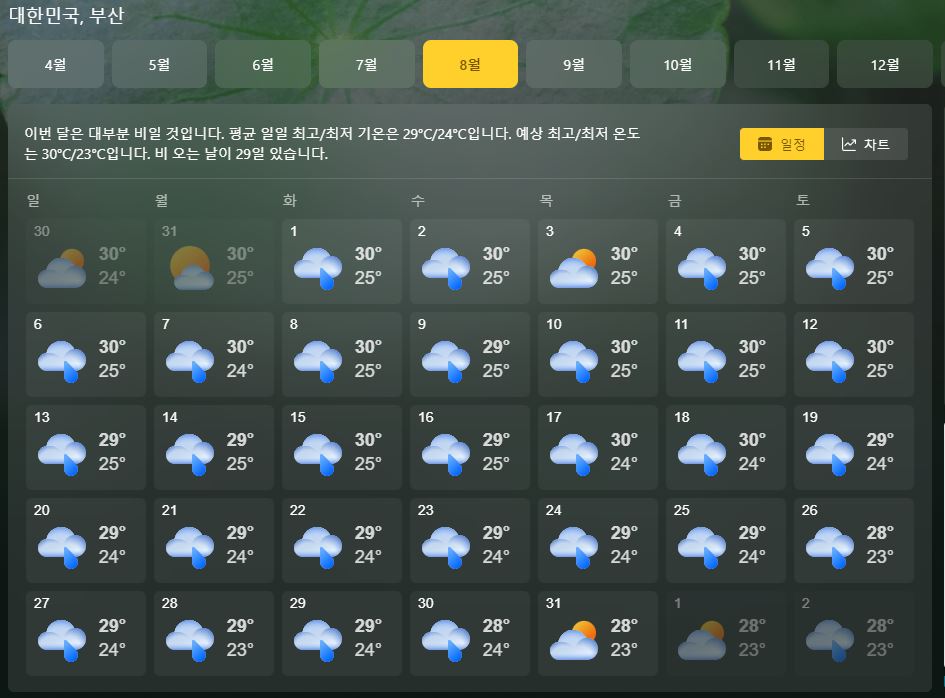
Task: Open the day 16 forecast card
Action: tap(469, 447)
